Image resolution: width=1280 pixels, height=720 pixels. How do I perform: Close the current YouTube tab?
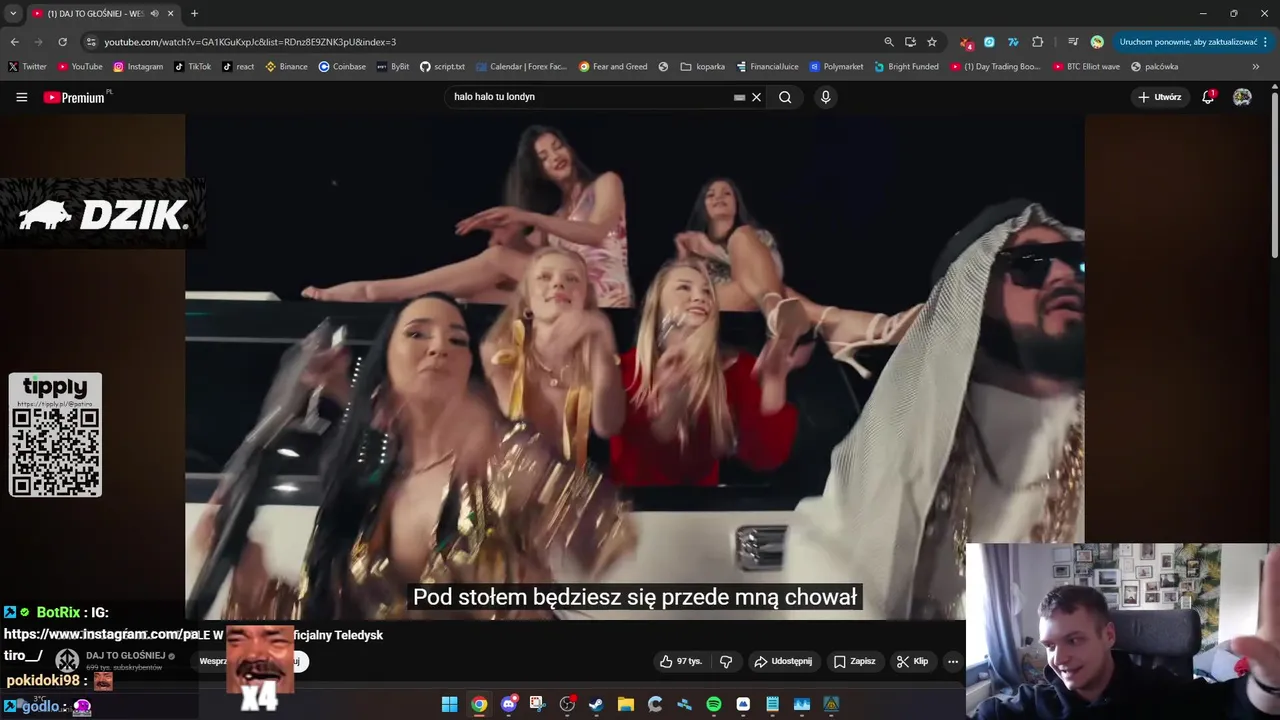click(x=171, y=14)
